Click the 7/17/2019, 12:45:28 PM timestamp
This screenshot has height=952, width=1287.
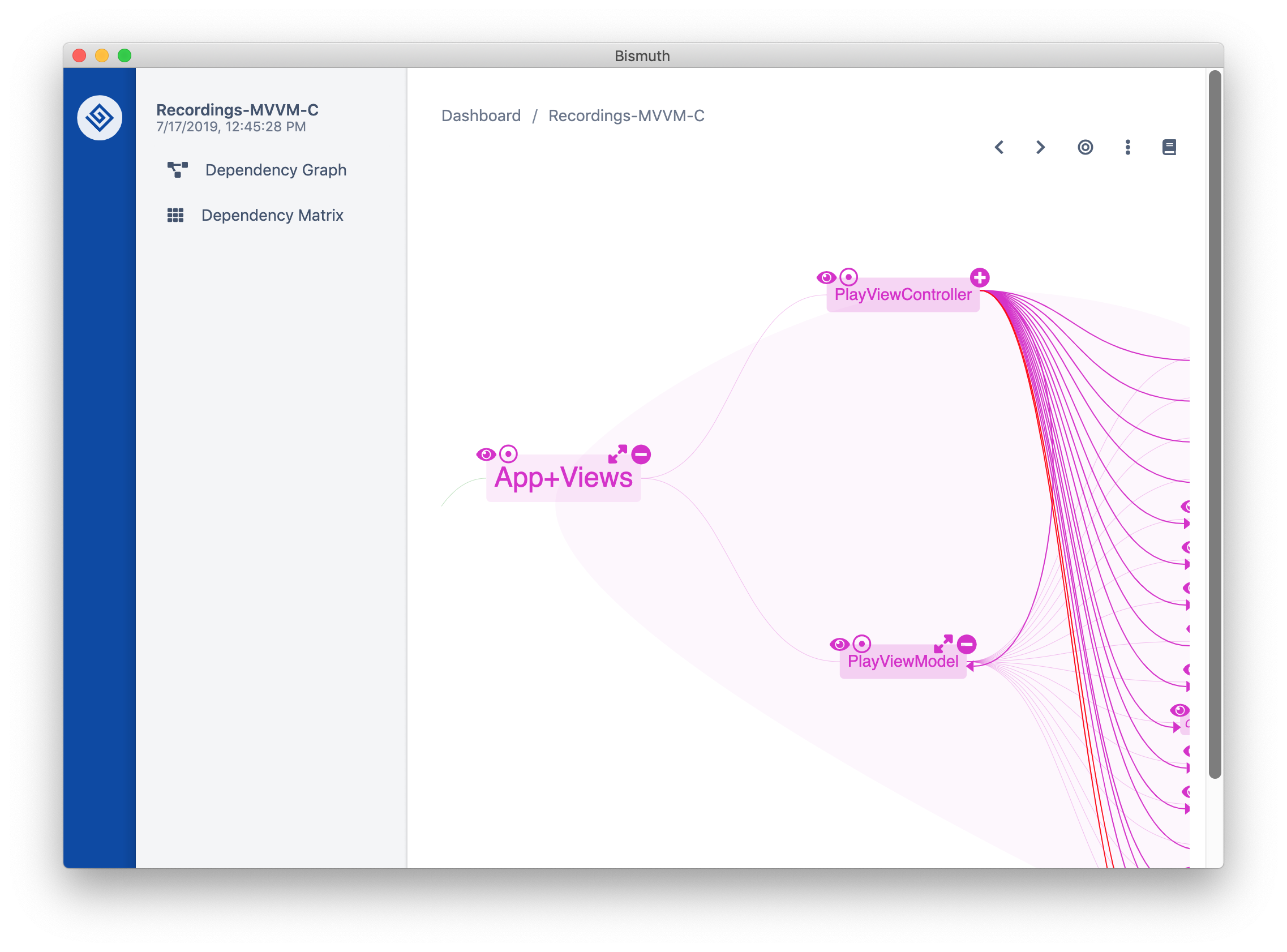tap(231, 127)
